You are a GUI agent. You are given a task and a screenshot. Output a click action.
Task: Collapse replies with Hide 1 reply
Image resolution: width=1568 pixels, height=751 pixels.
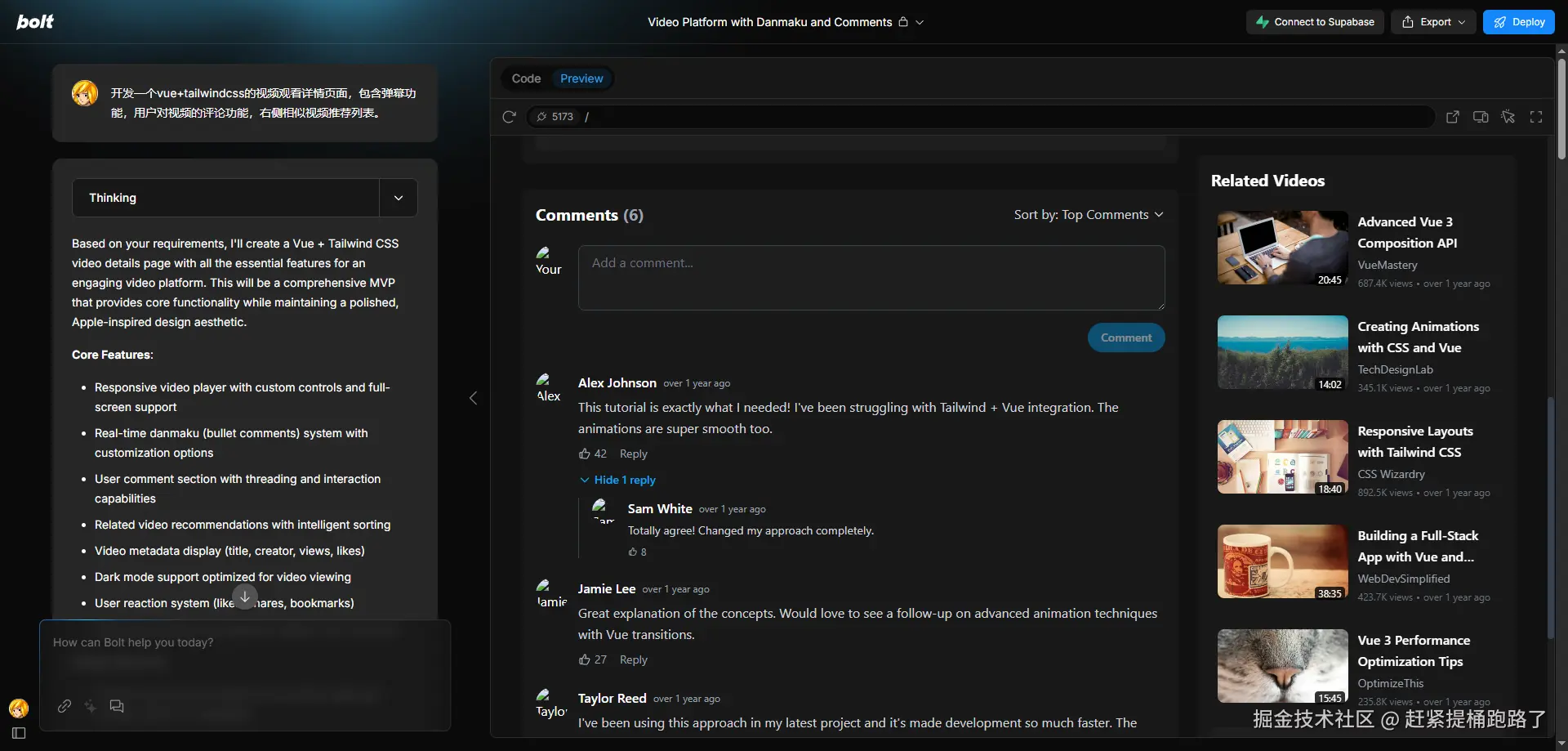point(617,480)
